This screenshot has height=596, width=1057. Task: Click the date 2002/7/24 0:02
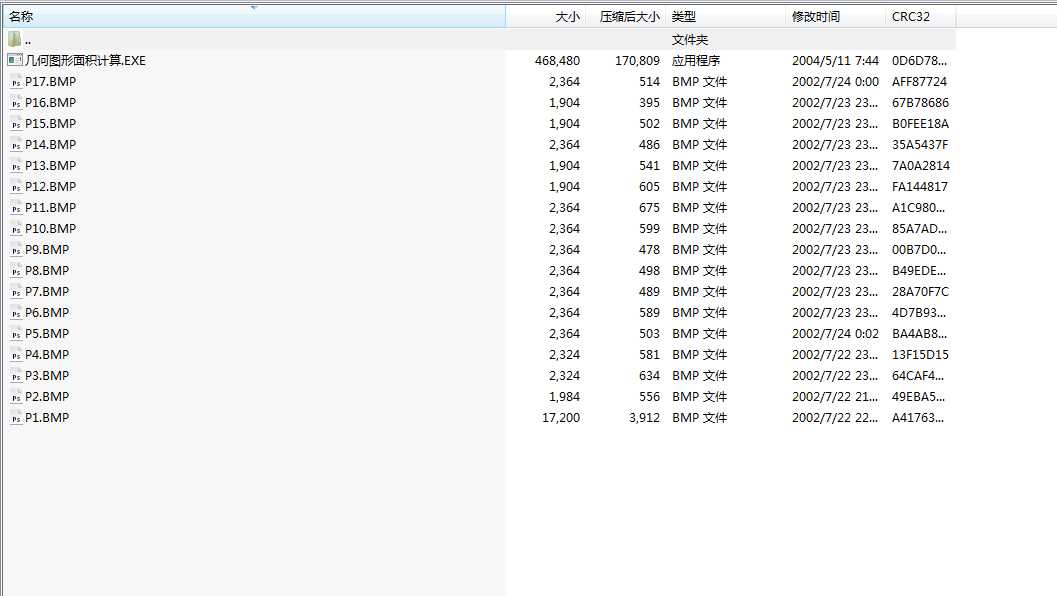tap(835, 334)
